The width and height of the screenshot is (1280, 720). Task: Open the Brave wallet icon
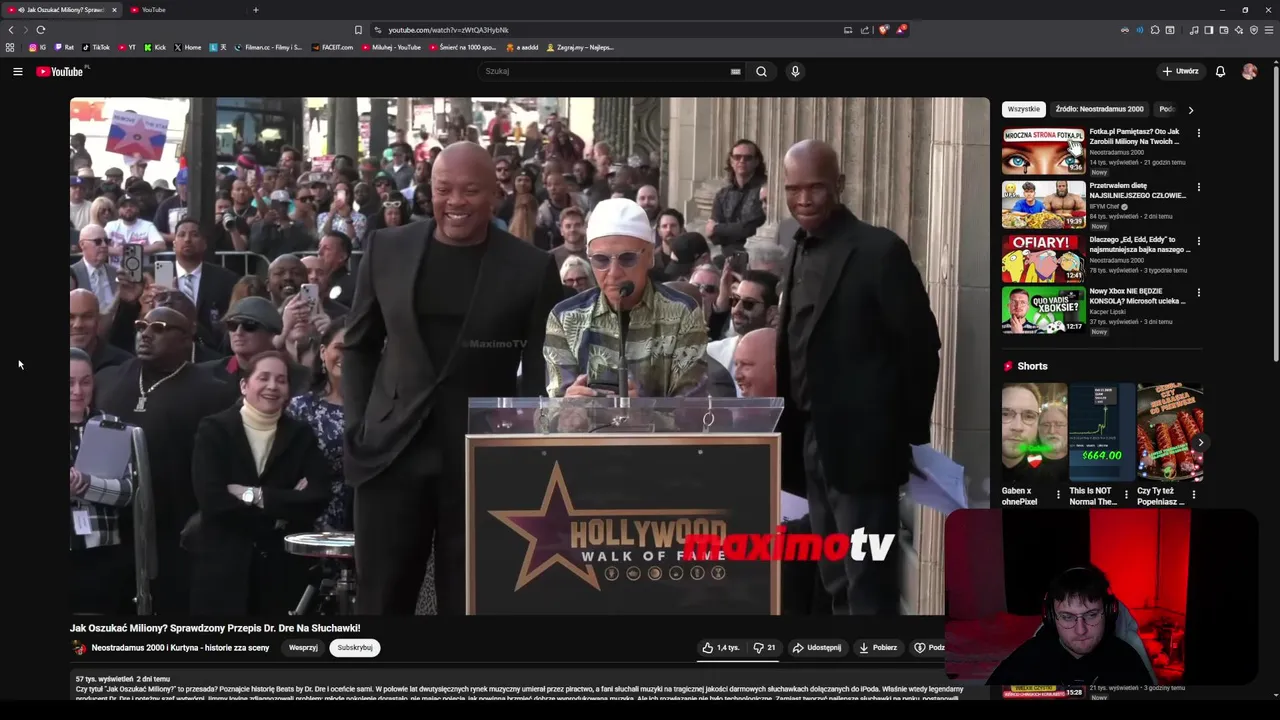(1224, 30)
